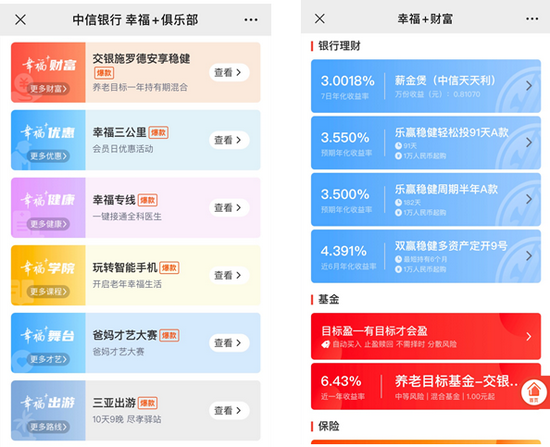Tap the 幸福学院 yellow category tile
Image resolution: width=550 pixels, height=447 pixels.
48,275
